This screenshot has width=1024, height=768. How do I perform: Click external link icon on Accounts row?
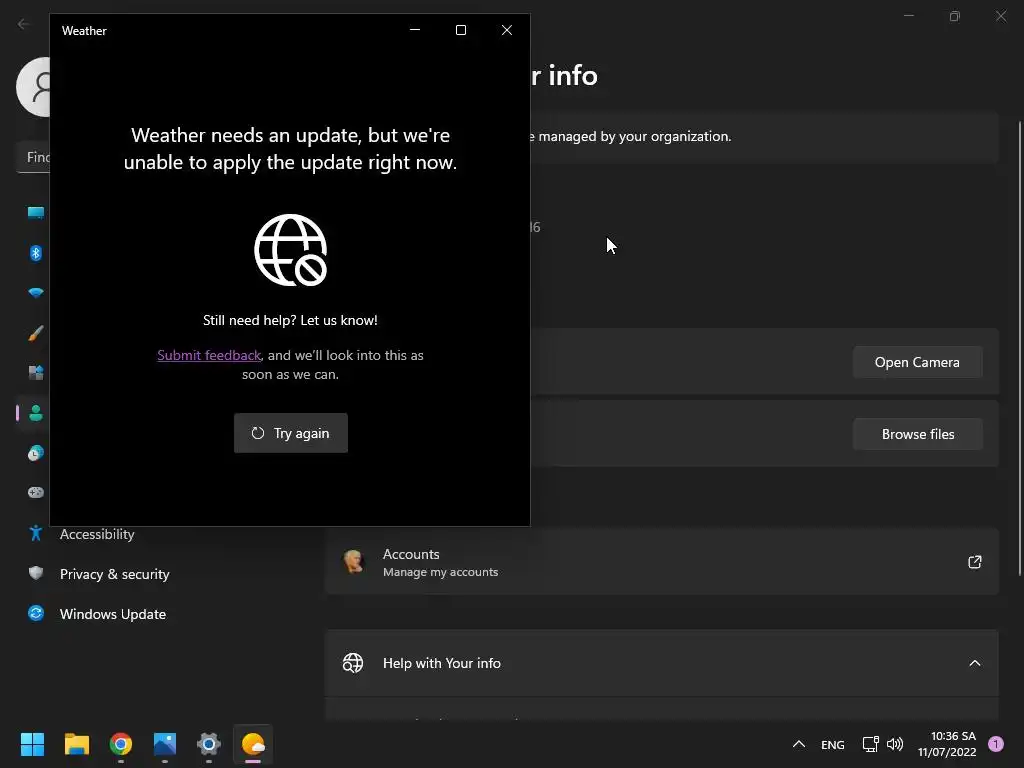point(974,562)
